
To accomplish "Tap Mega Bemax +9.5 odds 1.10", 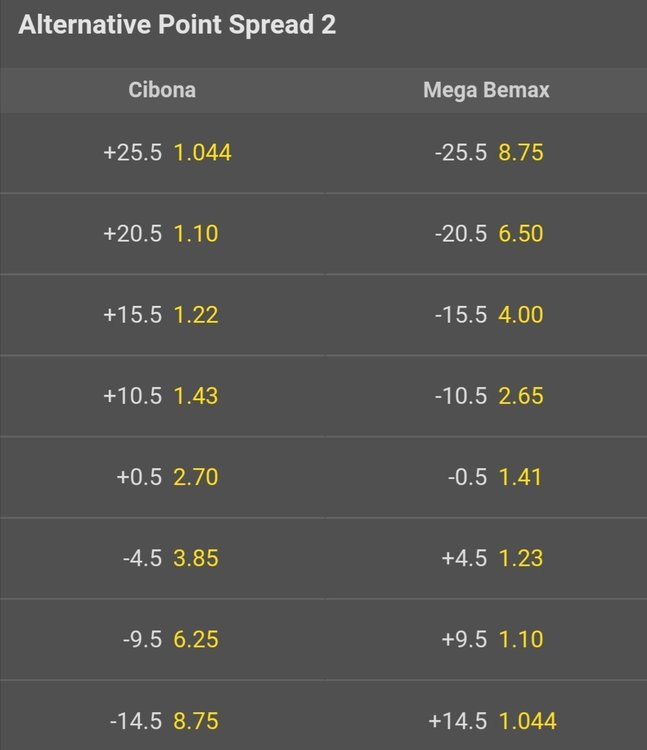I will (485, 640).
